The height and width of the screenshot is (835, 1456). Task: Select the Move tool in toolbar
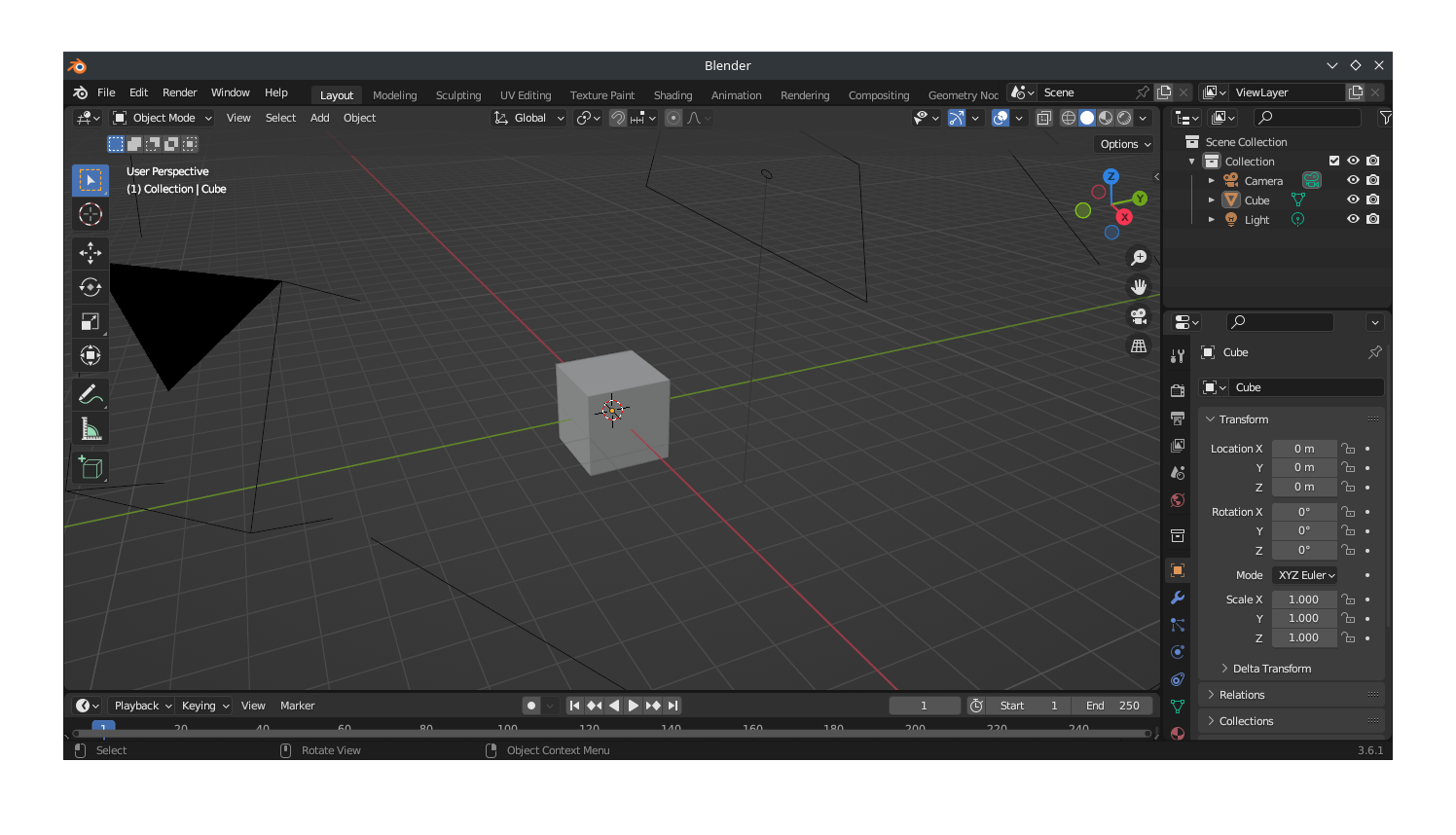(91, 253)
